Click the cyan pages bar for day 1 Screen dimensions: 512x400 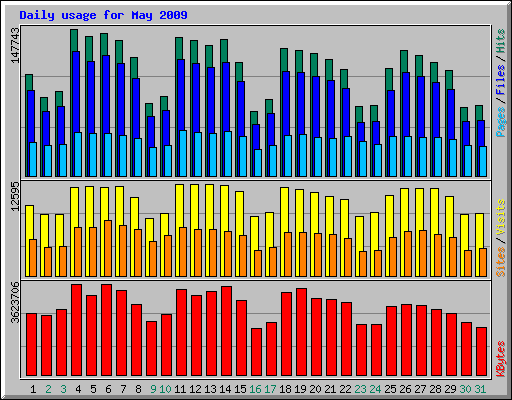[x=33, y=159]
